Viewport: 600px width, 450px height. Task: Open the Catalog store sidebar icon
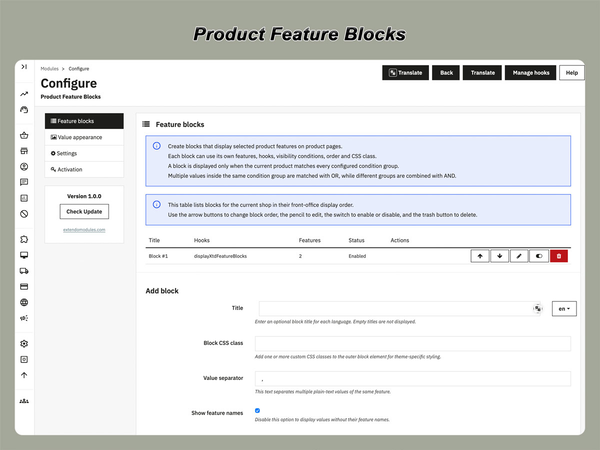tap(24, 151)
